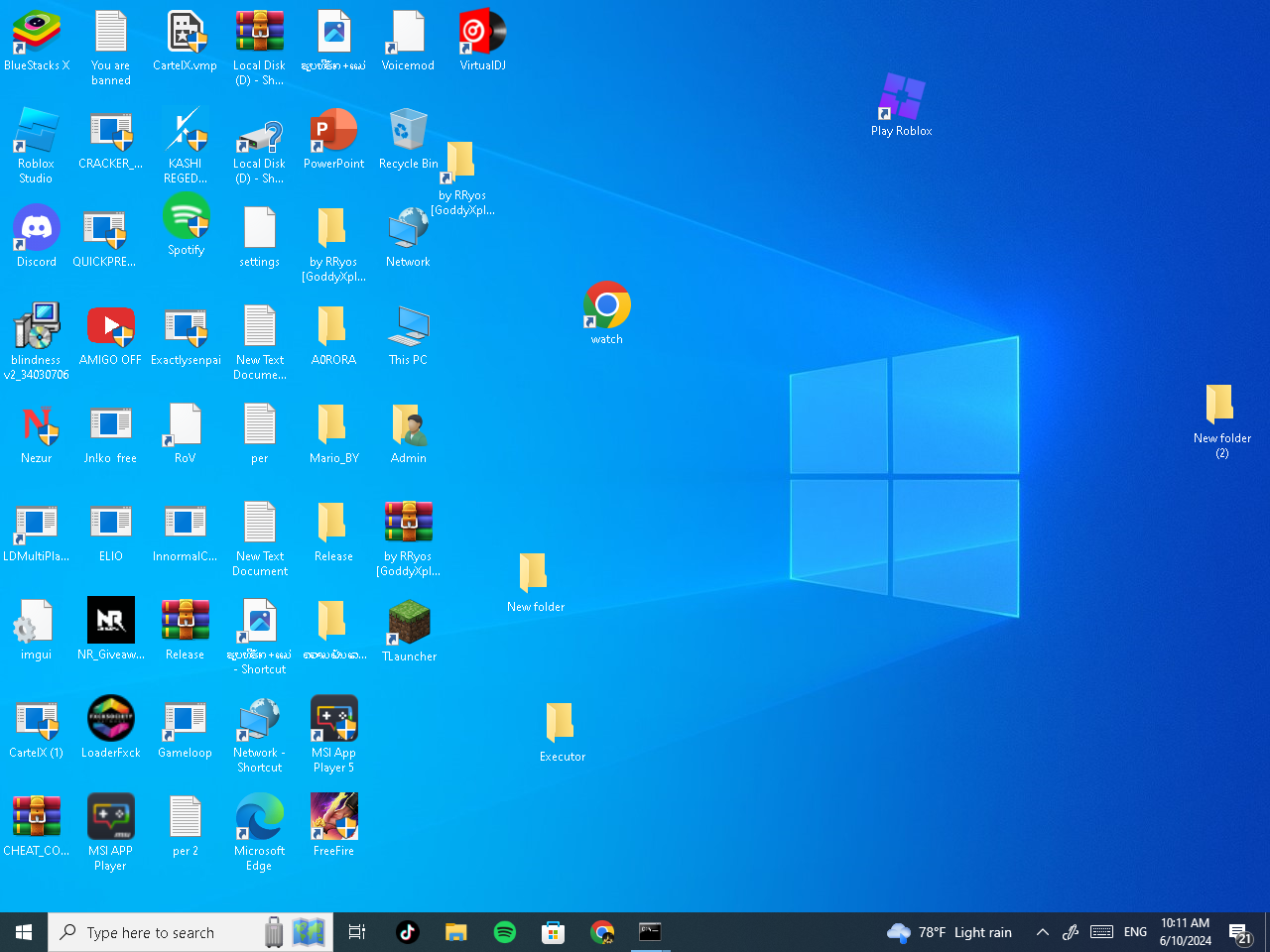Viewport: 1270px width, 952px height.
Task: Select the Jnlko free icon
Action: click(111, 434)
